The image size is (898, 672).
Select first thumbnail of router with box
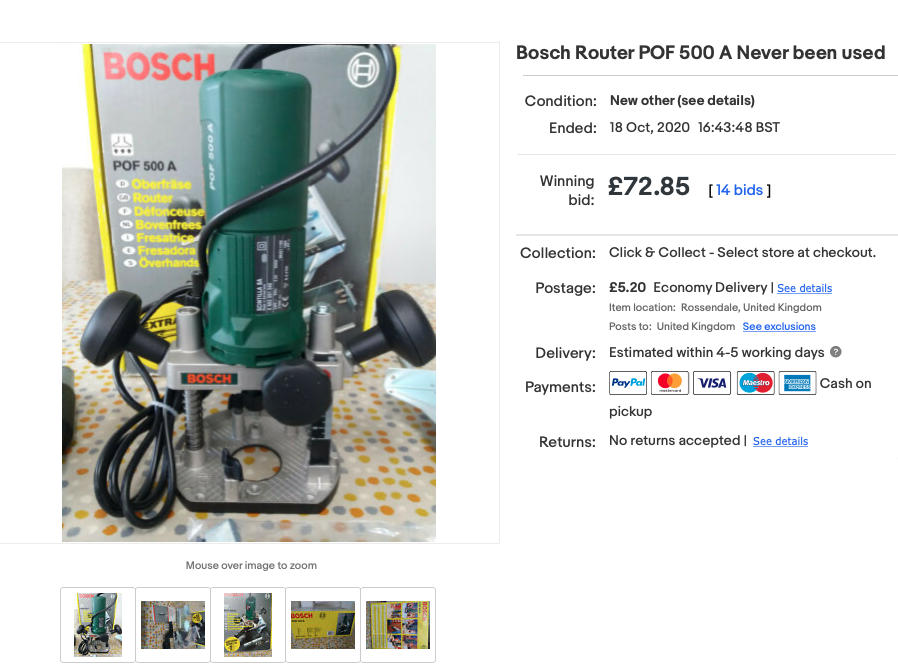pyautogui.click(x=98, y=625)
